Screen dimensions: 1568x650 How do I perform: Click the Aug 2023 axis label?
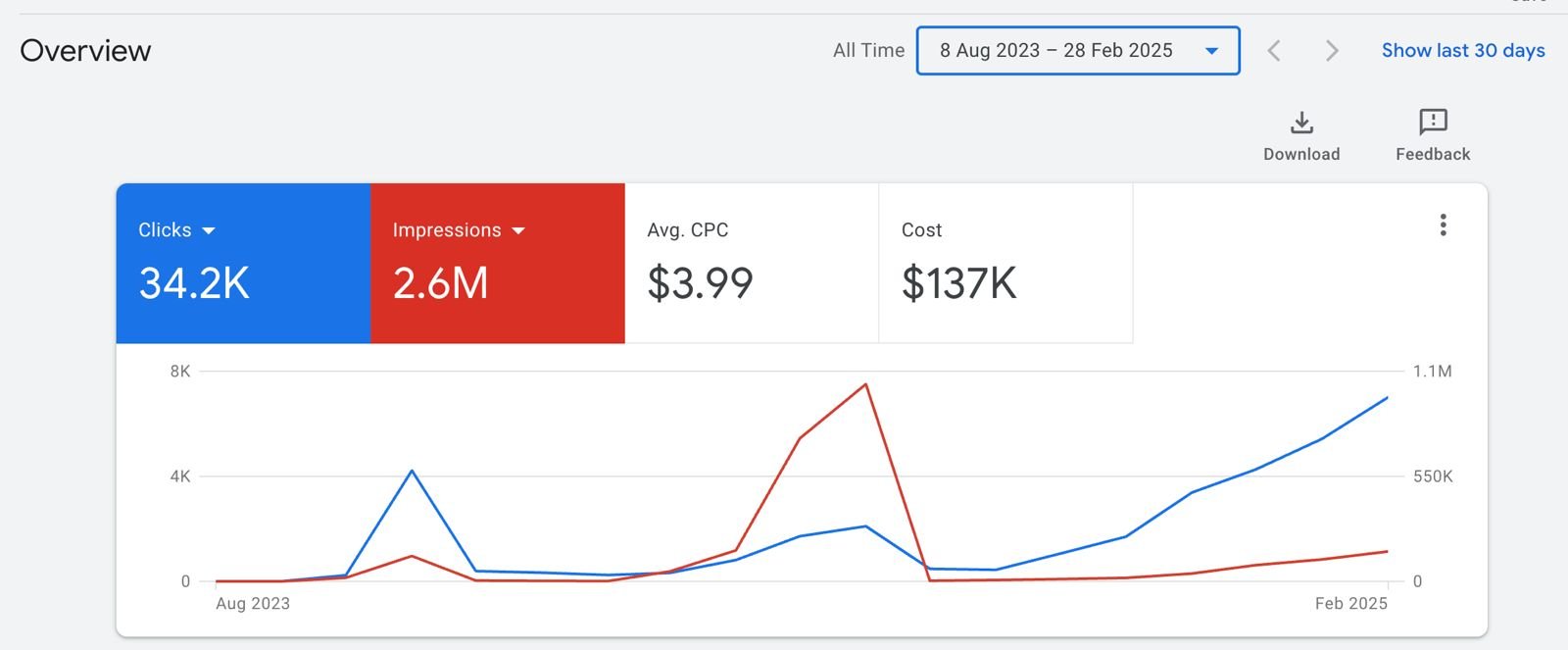tap(253, 604)
